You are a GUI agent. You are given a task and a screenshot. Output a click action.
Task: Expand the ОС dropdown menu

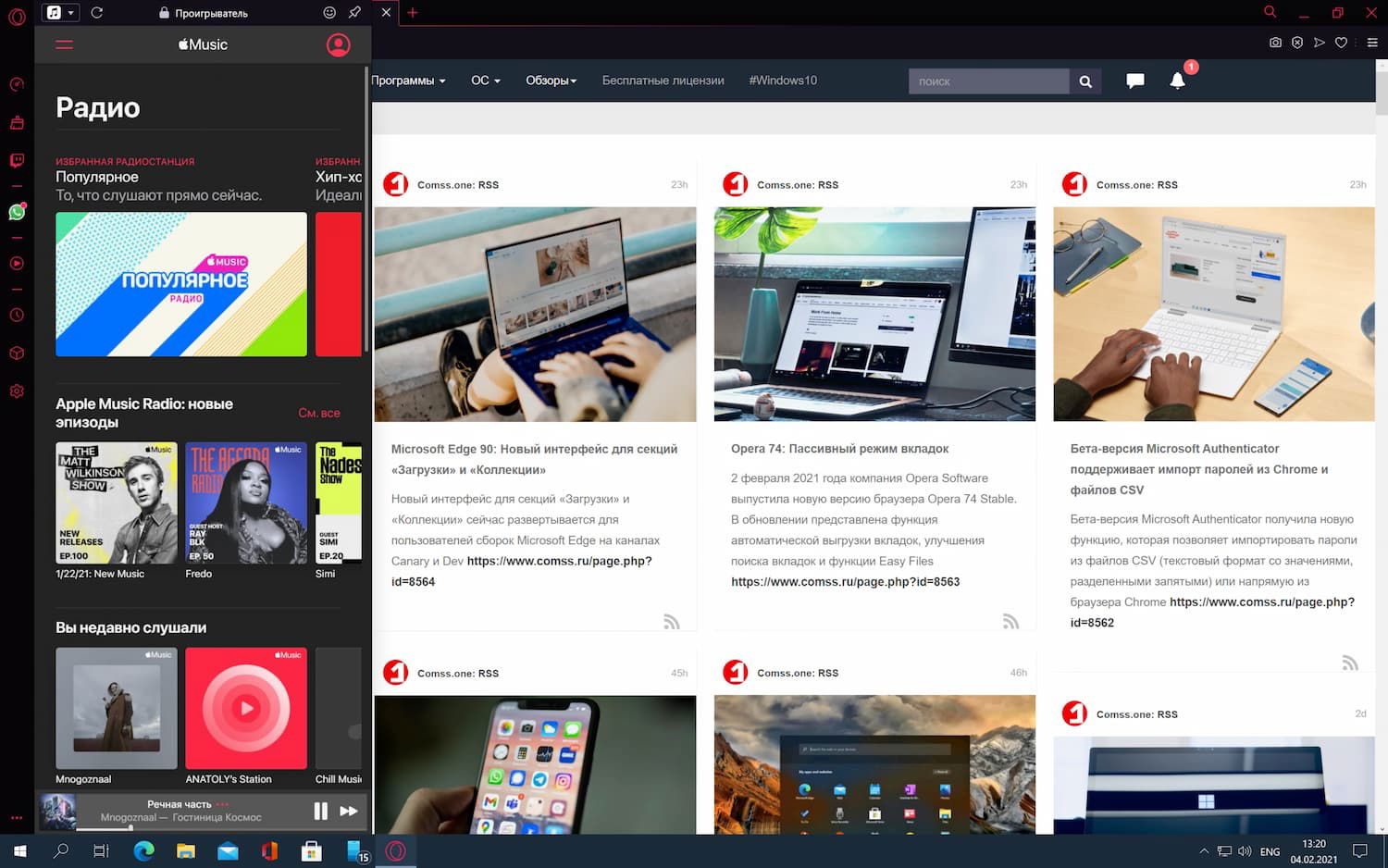coord(486,81)
